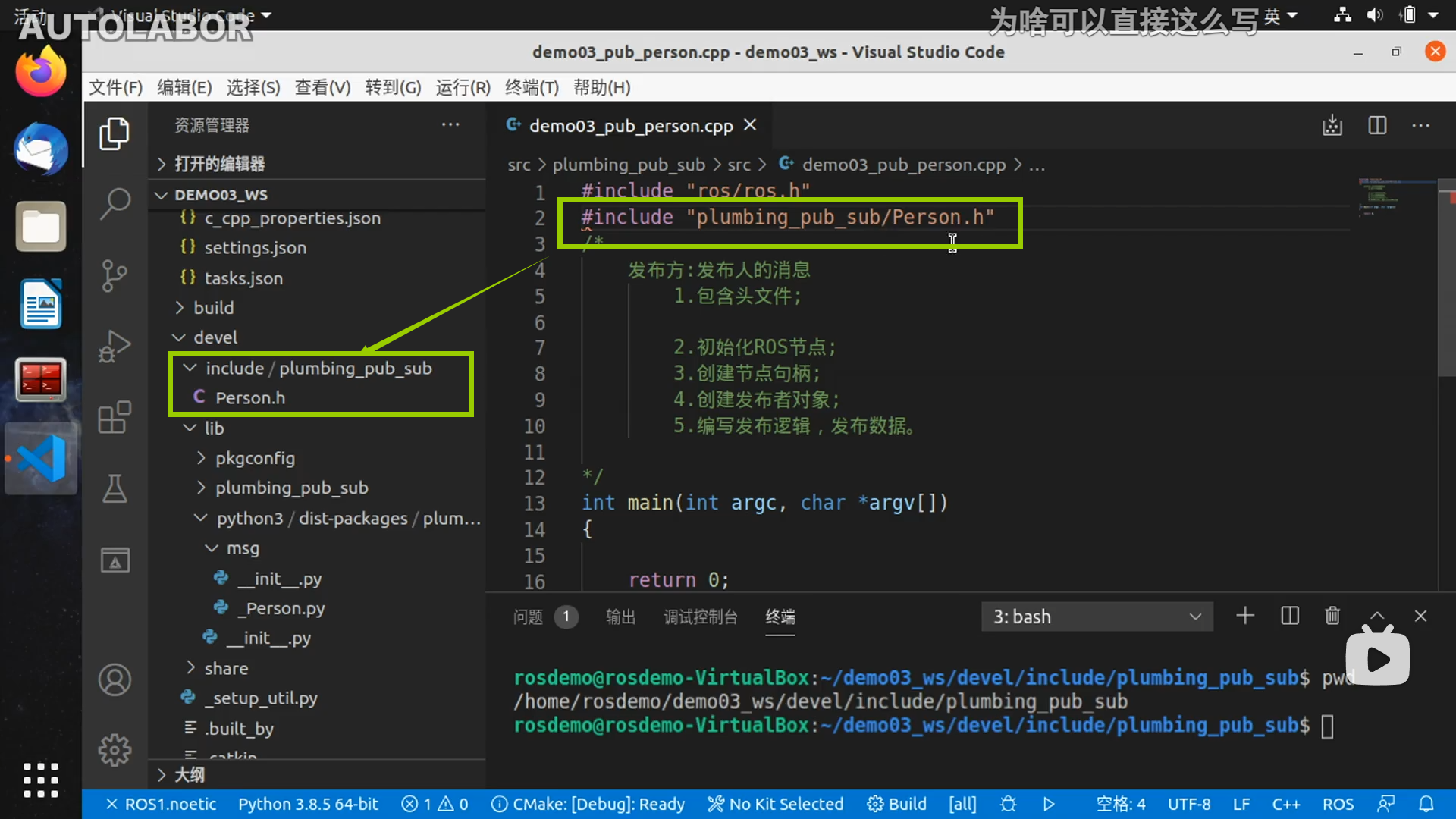Image resolution: width=1456 pixels, height=819 pixels.
Task: Expand the pkgconfig folder
Action: tap(255, 458)
